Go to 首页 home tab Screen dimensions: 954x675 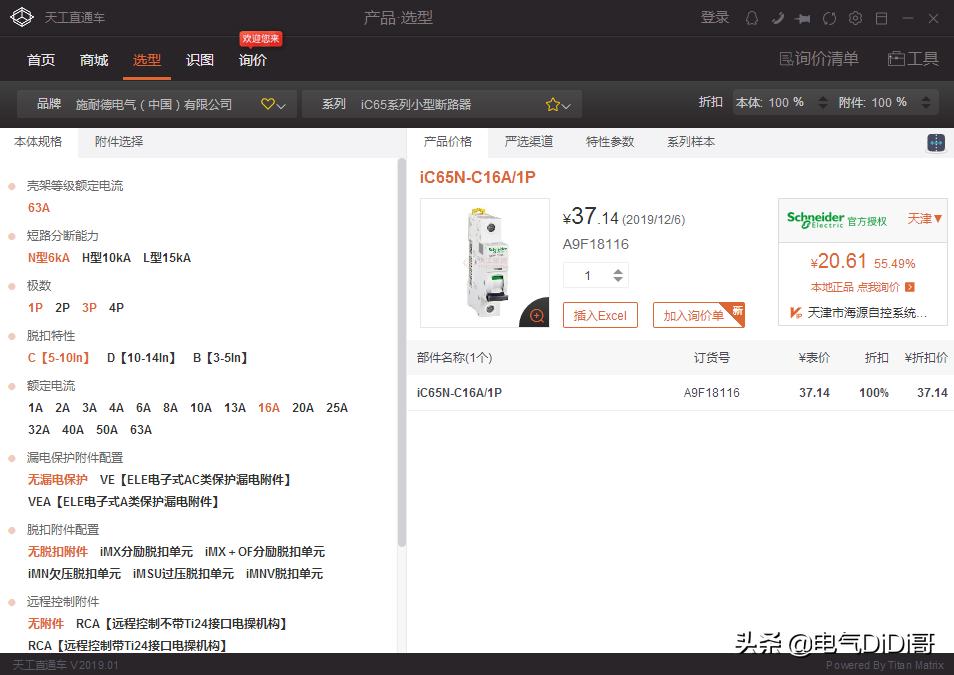pos(41,60)
